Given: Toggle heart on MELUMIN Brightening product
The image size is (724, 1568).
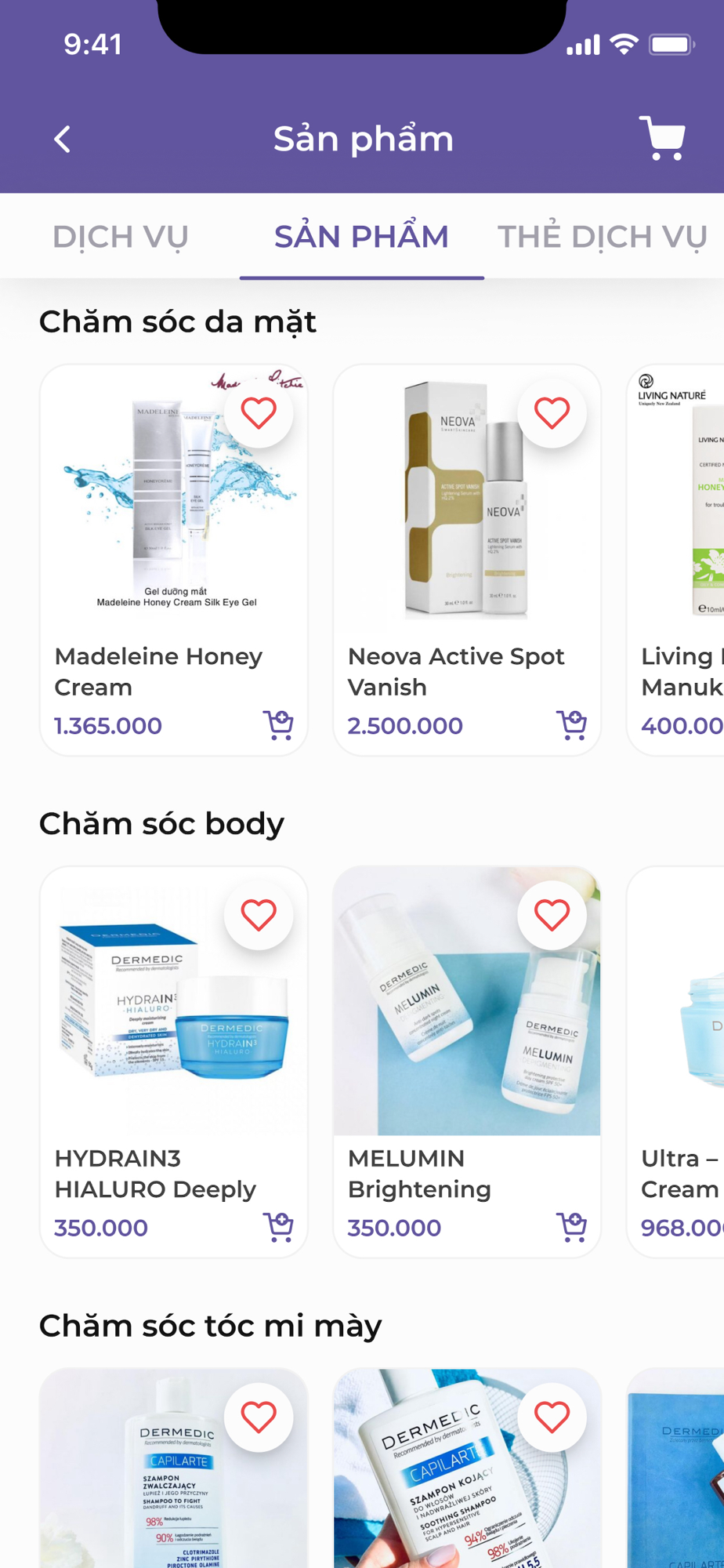Looking at the screenshot, I should (552, 915).
